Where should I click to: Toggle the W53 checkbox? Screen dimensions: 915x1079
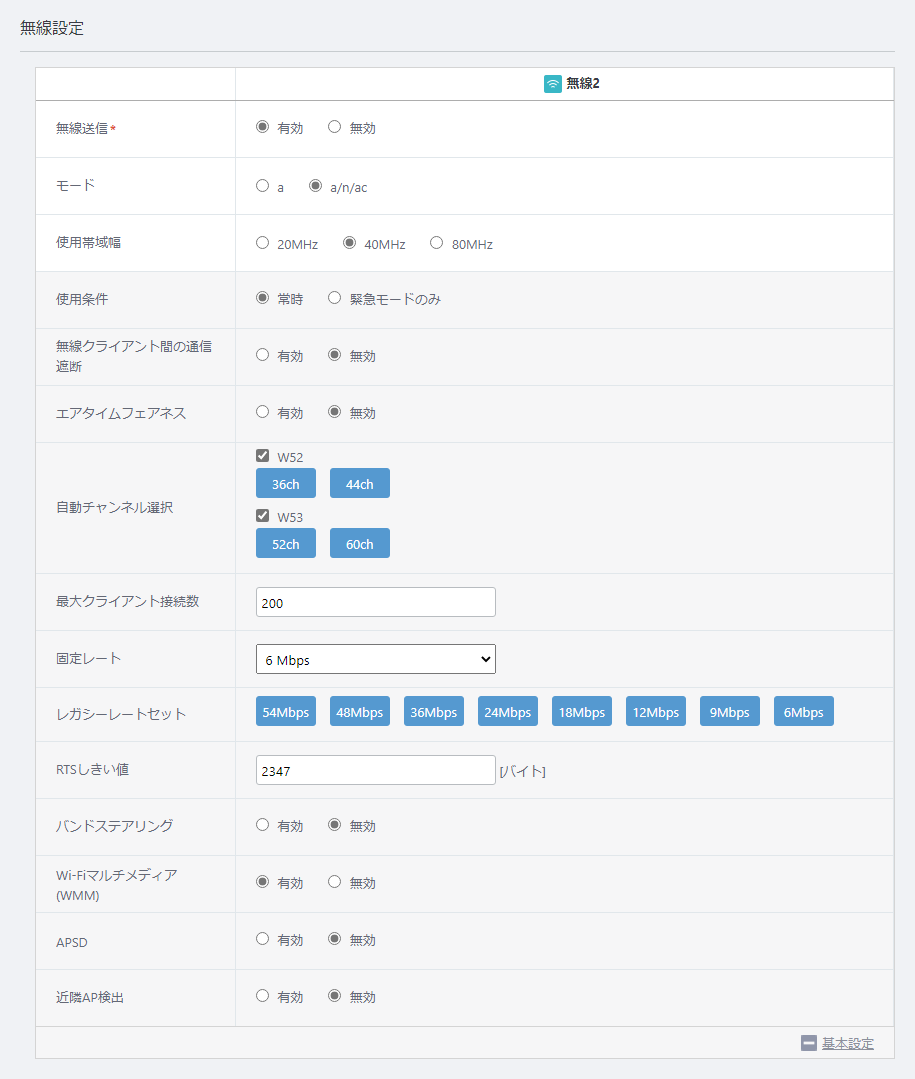[x=262, y=515]
